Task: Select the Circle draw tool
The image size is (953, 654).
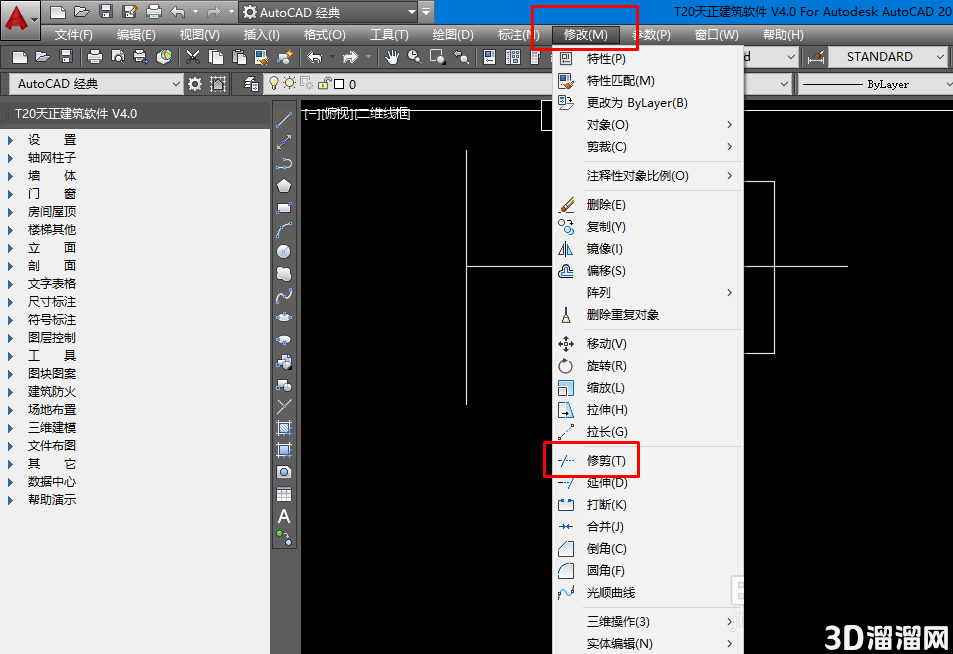Action: coord(284,252)
